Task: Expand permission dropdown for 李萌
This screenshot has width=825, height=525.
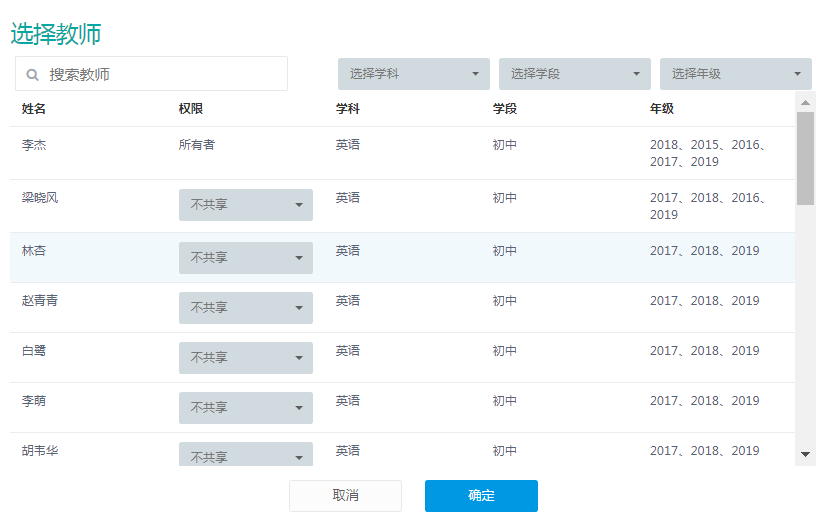Action: click(x=246, y=408)
